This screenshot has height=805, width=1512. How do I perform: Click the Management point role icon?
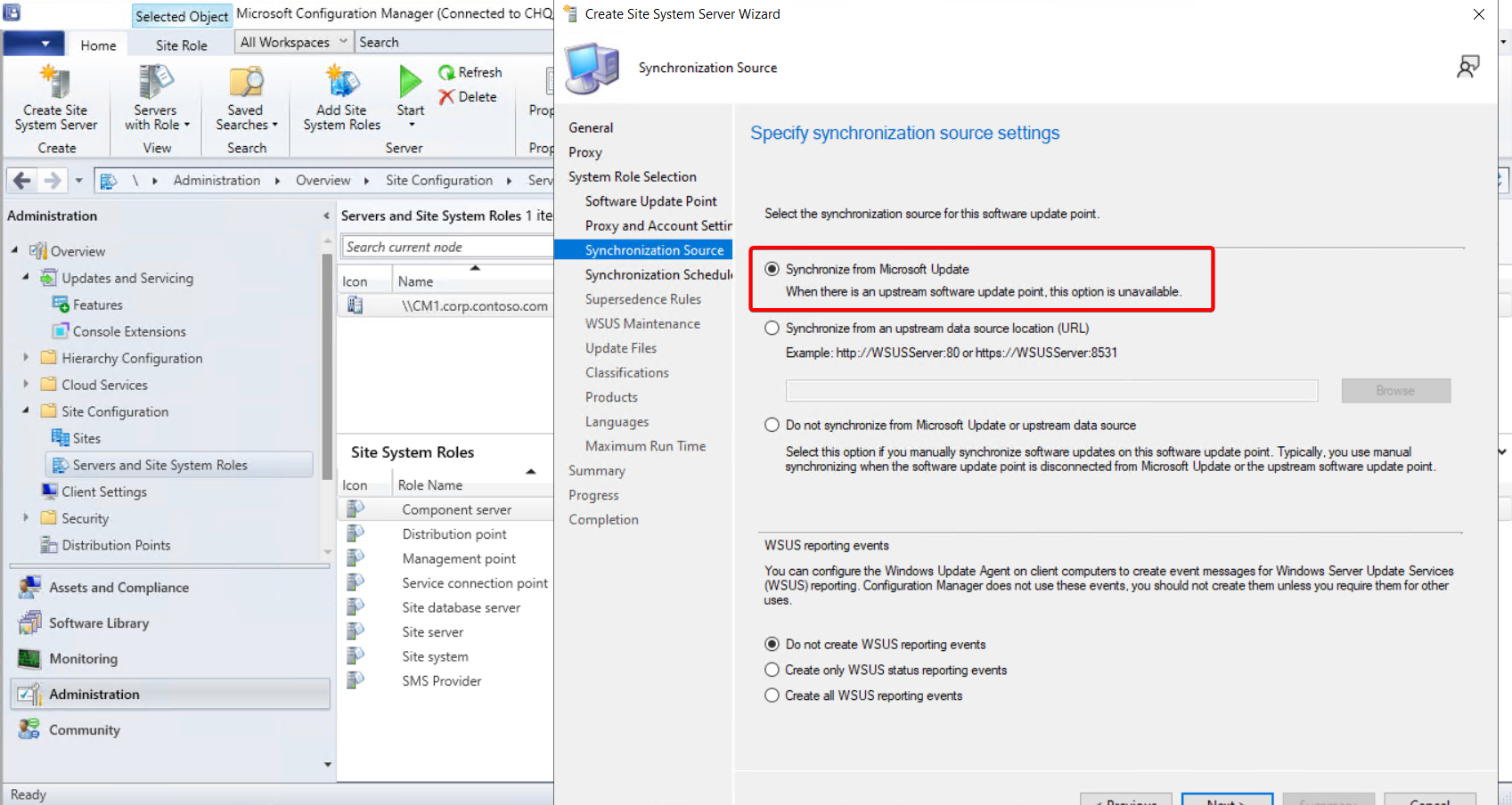coord(355,558)
